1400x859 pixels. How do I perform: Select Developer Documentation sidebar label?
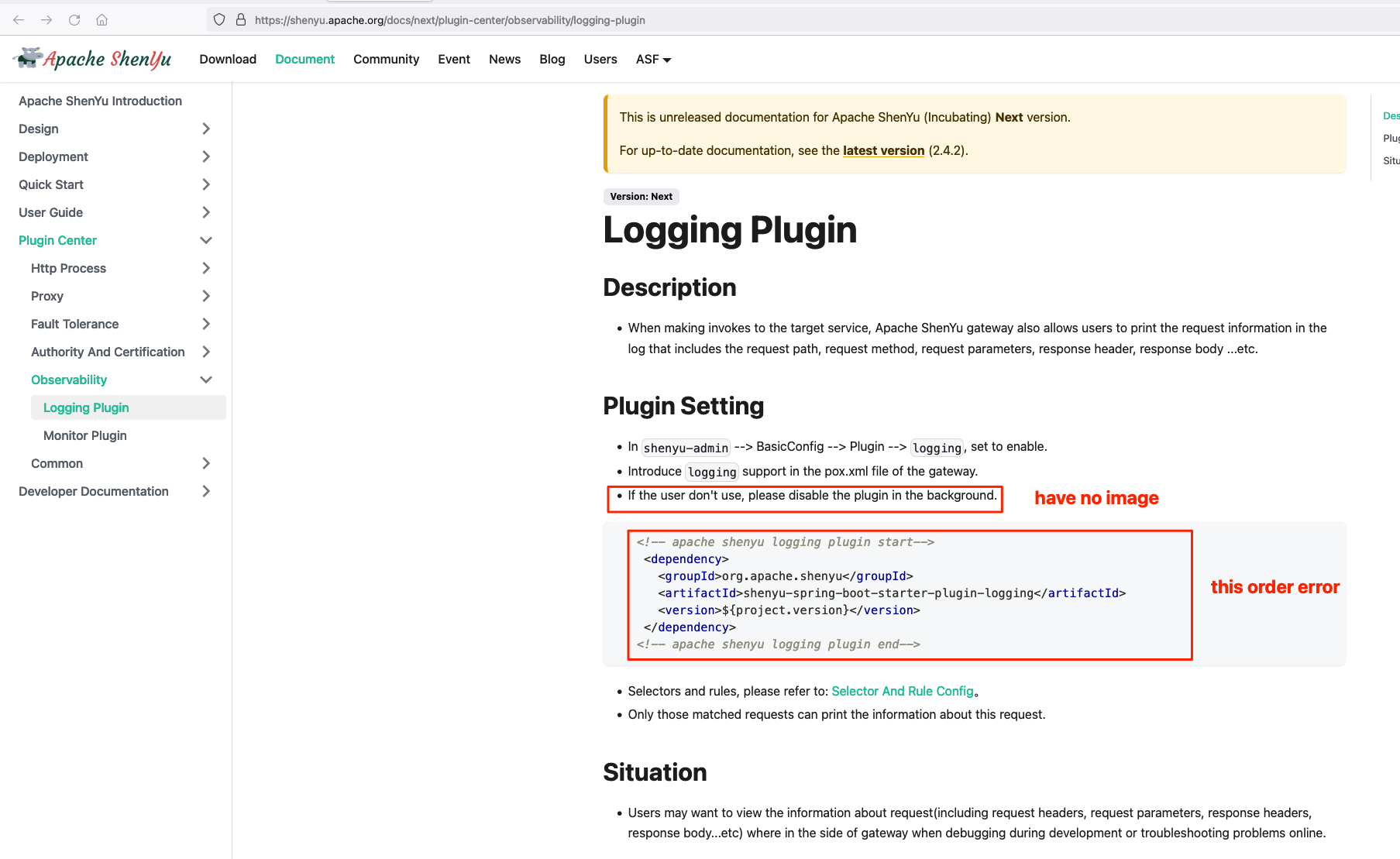click(94, 491)
